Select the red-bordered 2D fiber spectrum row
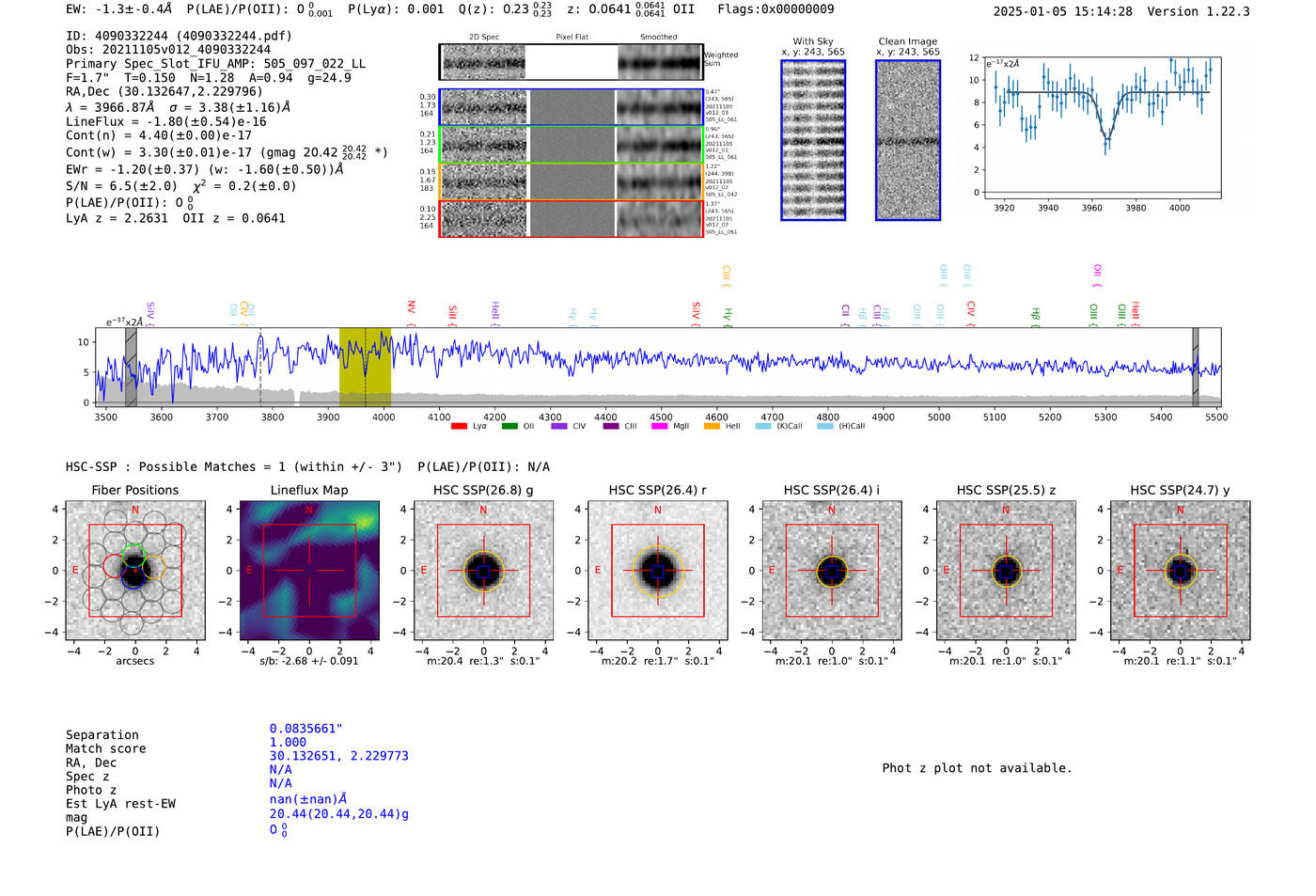 point(571,218)
